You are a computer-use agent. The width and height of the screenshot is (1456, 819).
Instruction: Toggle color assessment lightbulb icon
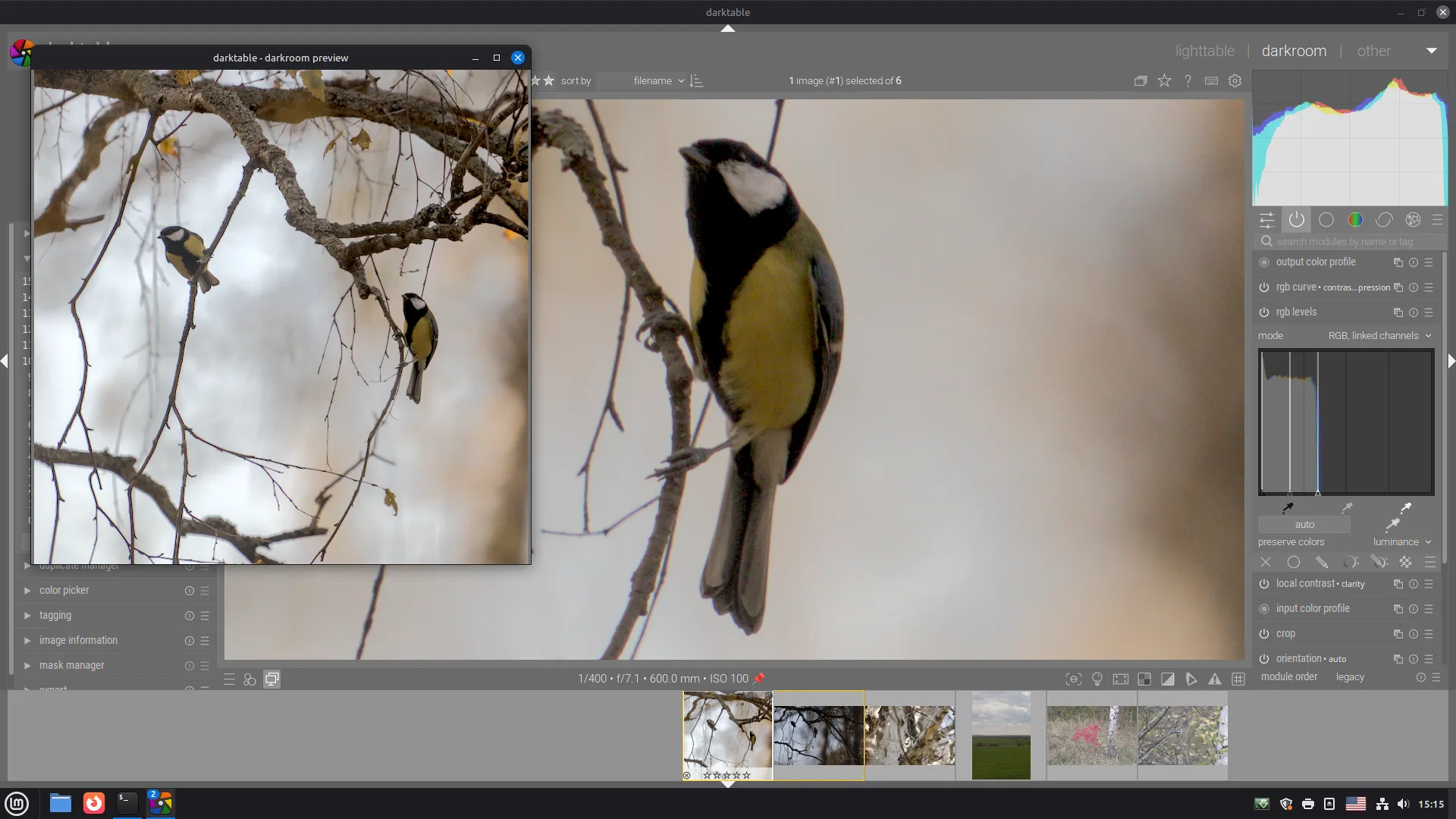1097,679
